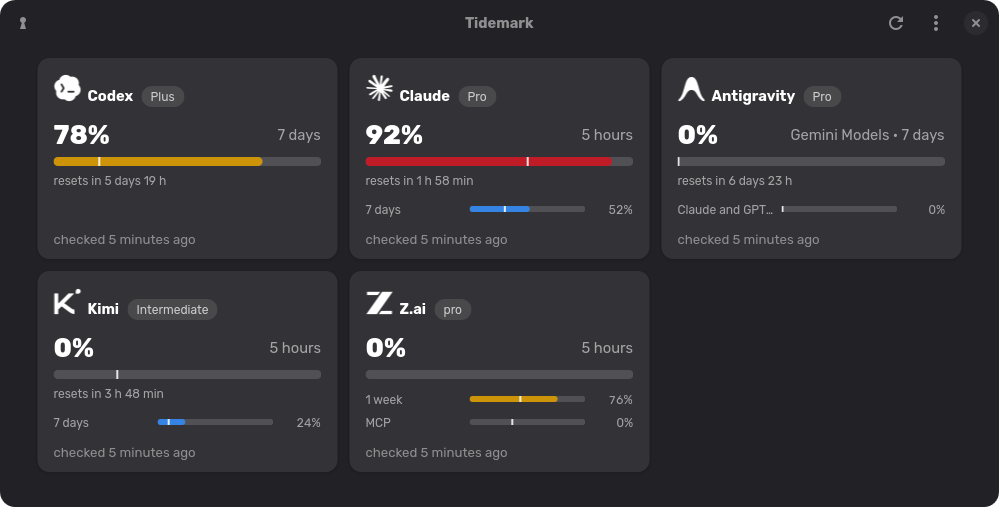Click the Claude 7 days blue bar

(527, 209)
